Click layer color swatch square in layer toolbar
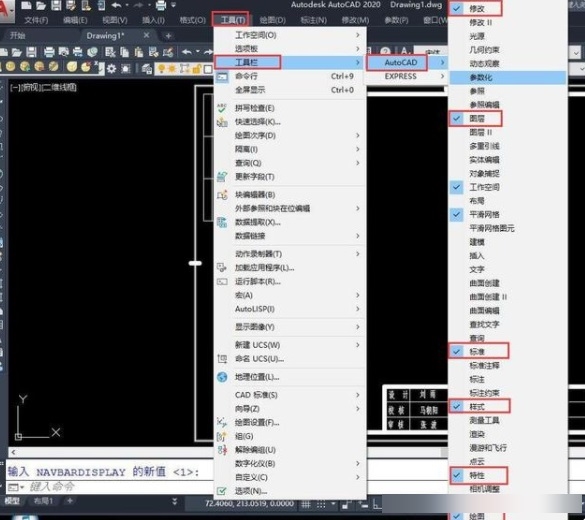Screen dimensions: 585x520 208,69
